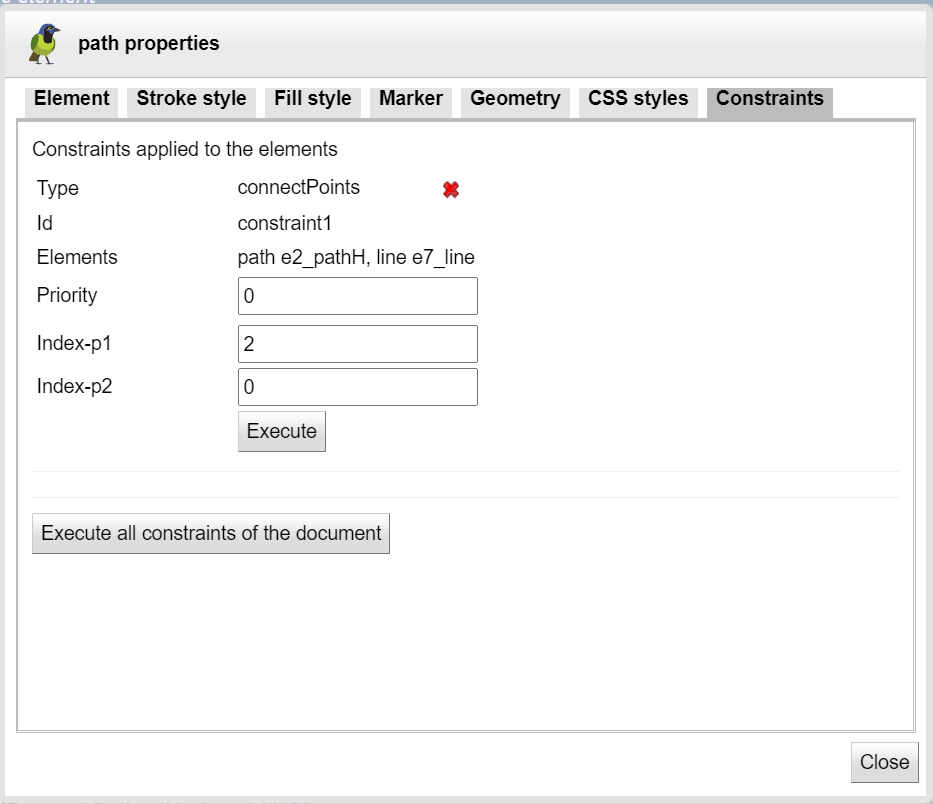Click 'Constraints applied to the elements' heading
This screenshot has width=933, height=804.
(184, 149)
